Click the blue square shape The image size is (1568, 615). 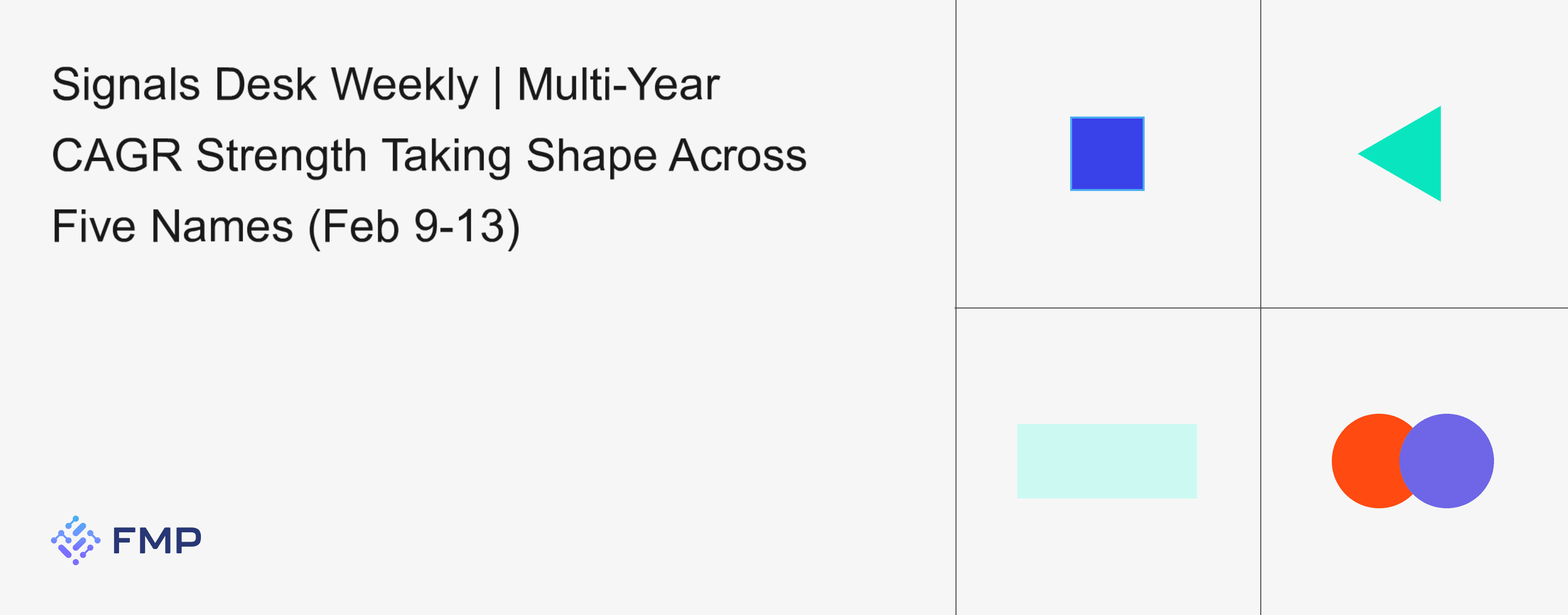coord(1106,154)
